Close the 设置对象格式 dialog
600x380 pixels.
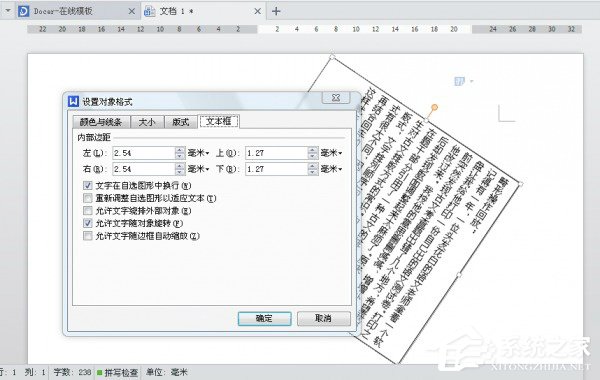coord(336,98)
